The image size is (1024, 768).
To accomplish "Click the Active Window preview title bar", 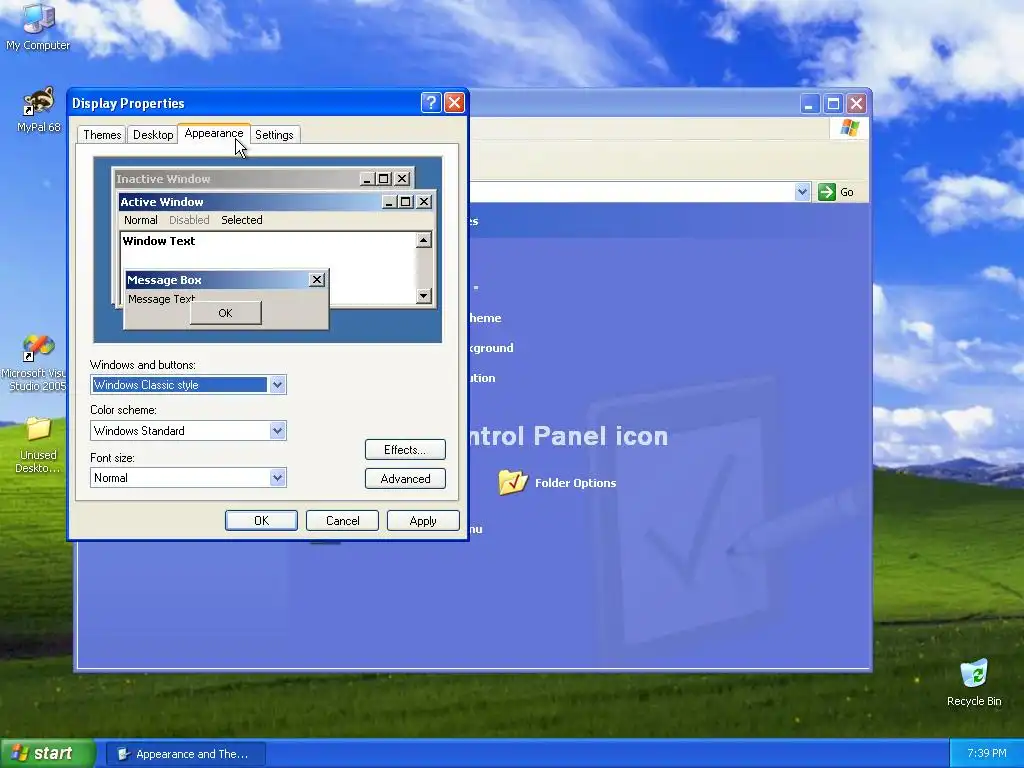I will 276,202.
